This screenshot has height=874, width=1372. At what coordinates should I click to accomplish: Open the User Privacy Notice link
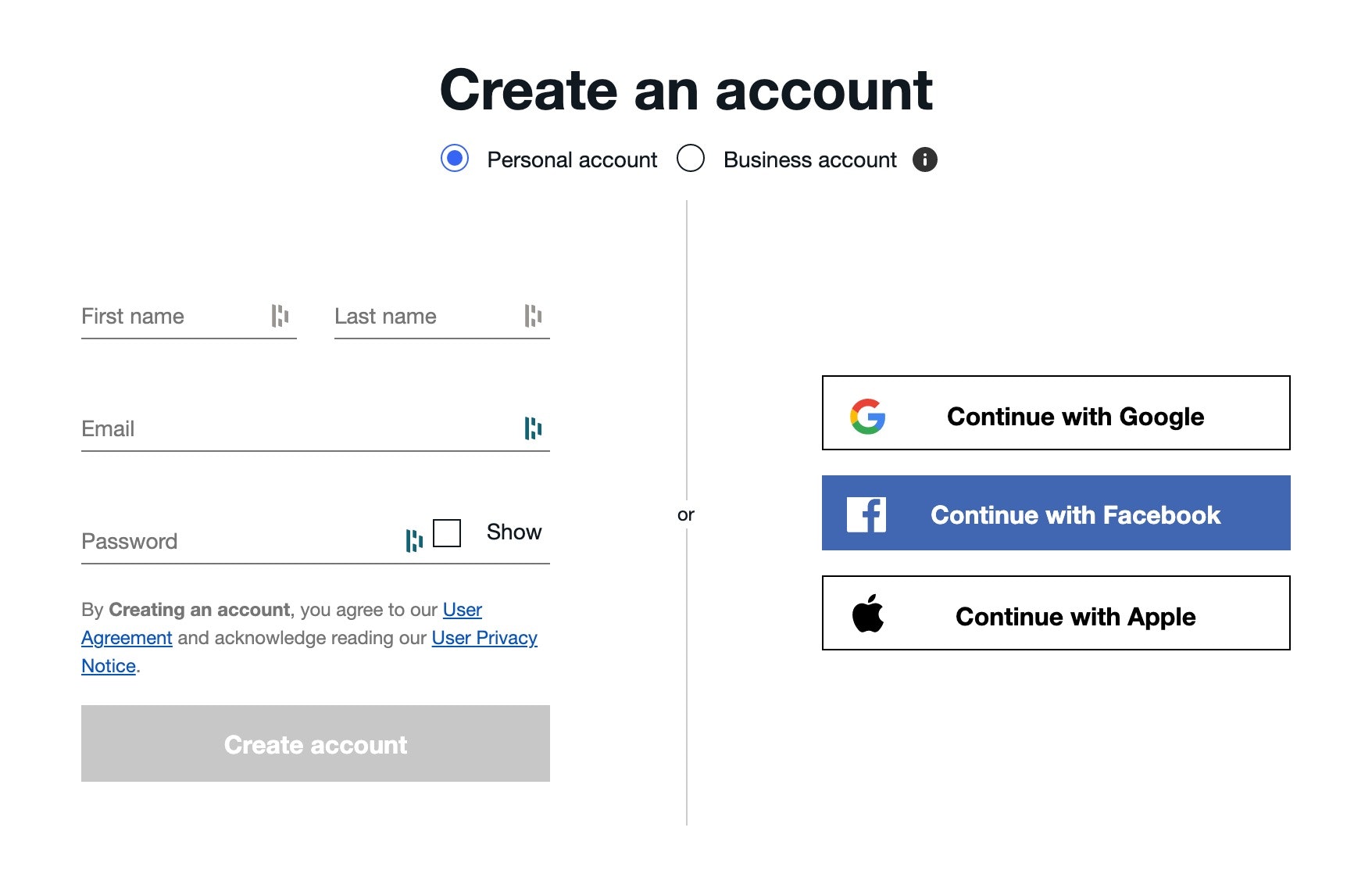pos(484,638)
